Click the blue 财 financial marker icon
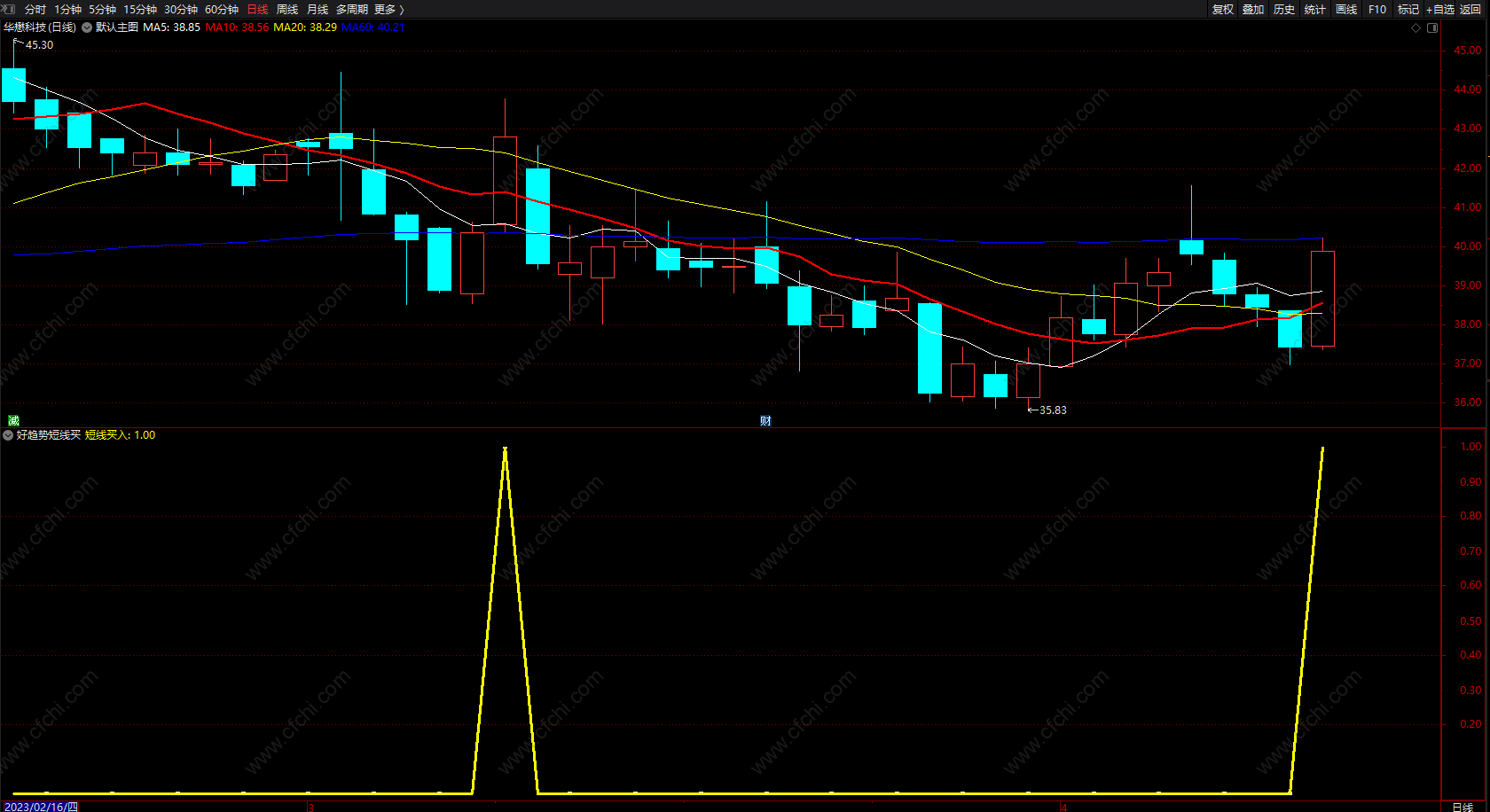Screen dimensions: 1490x812 click(765, 420)
